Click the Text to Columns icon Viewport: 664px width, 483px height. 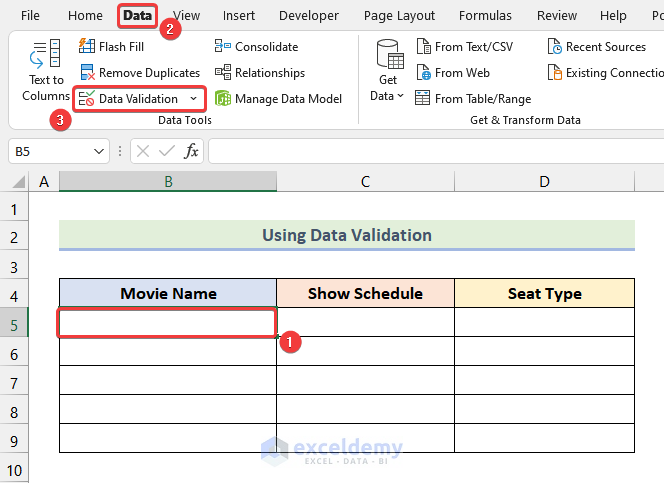tap(45, 55)
